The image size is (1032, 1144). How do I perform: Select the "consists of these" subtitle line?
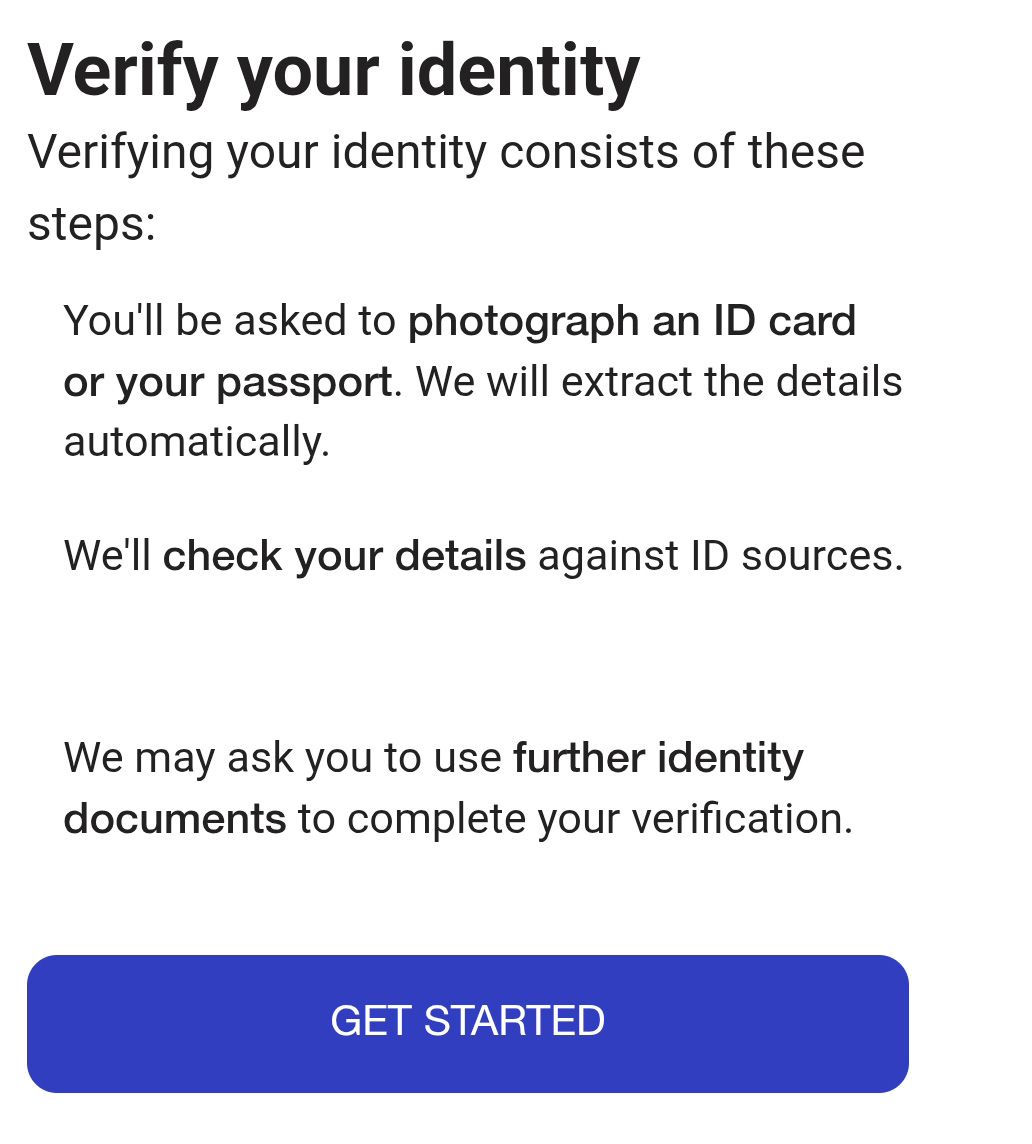pyautogui.click(x=681, y=152)
